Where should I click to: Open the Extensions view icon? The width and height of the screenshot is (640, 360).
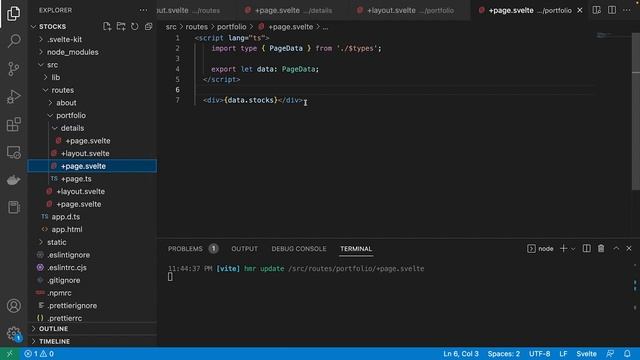pos(13,124)
